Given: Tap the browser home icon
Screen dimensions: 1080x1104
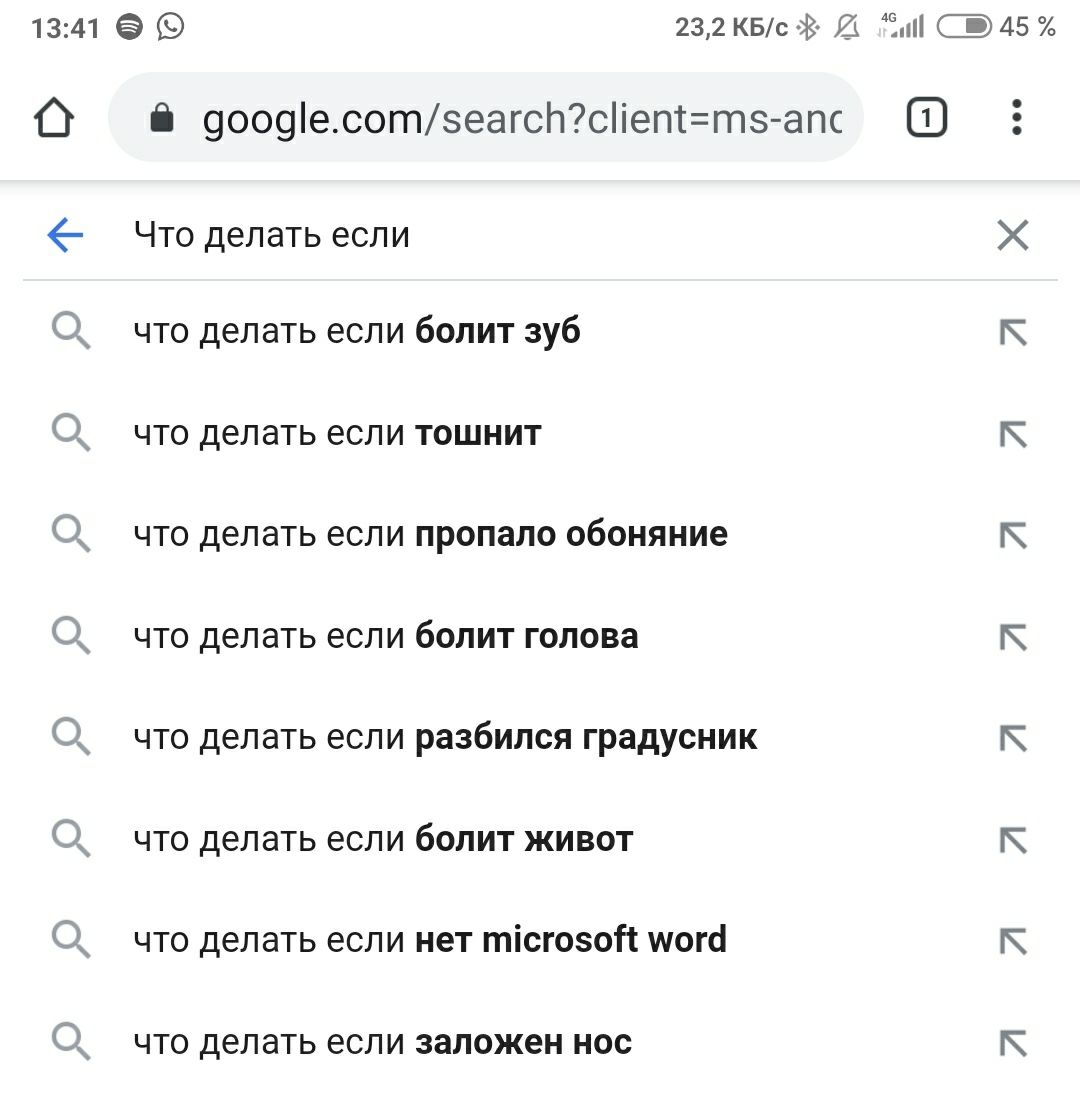Looking at the screenshot, I should 54,118.
